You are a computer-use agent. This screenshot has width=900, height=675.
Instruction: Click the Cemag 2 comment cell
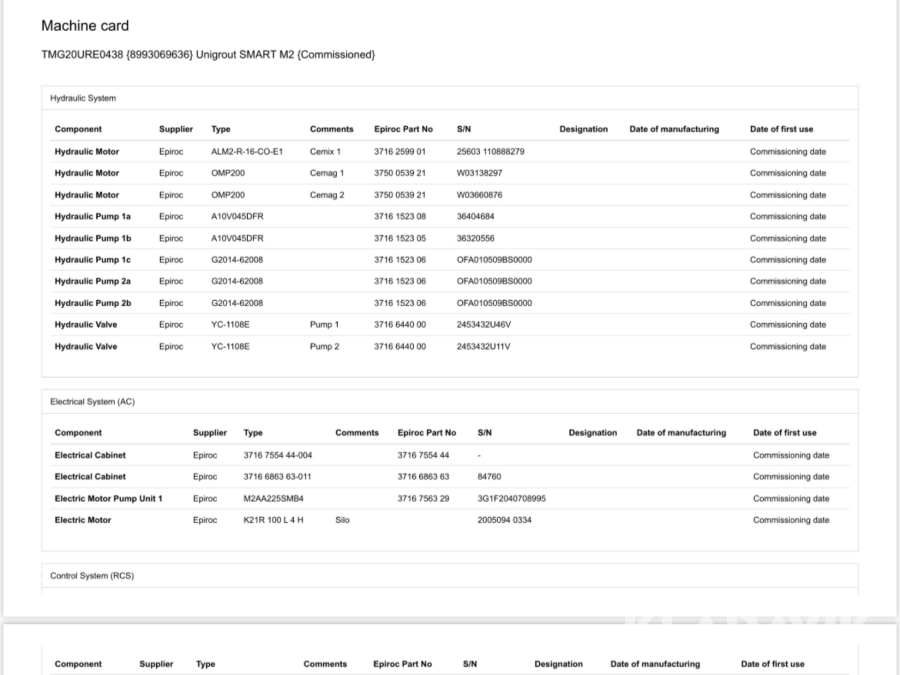327,195
